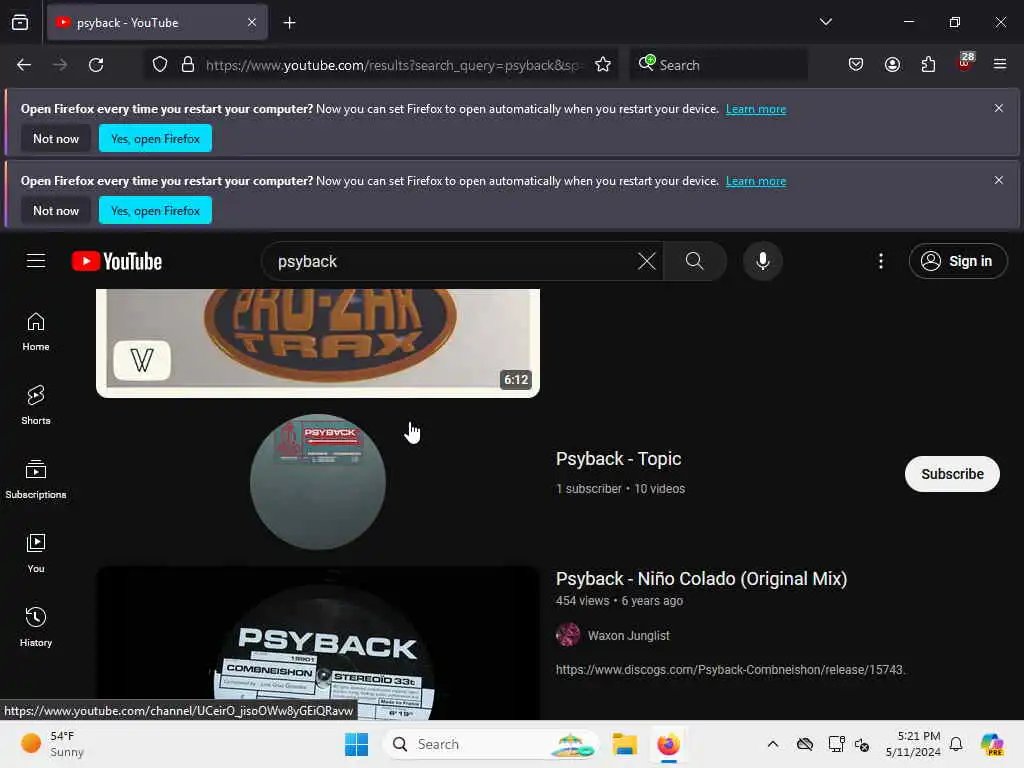View site security via the padlock icon

tap(187, 65)
